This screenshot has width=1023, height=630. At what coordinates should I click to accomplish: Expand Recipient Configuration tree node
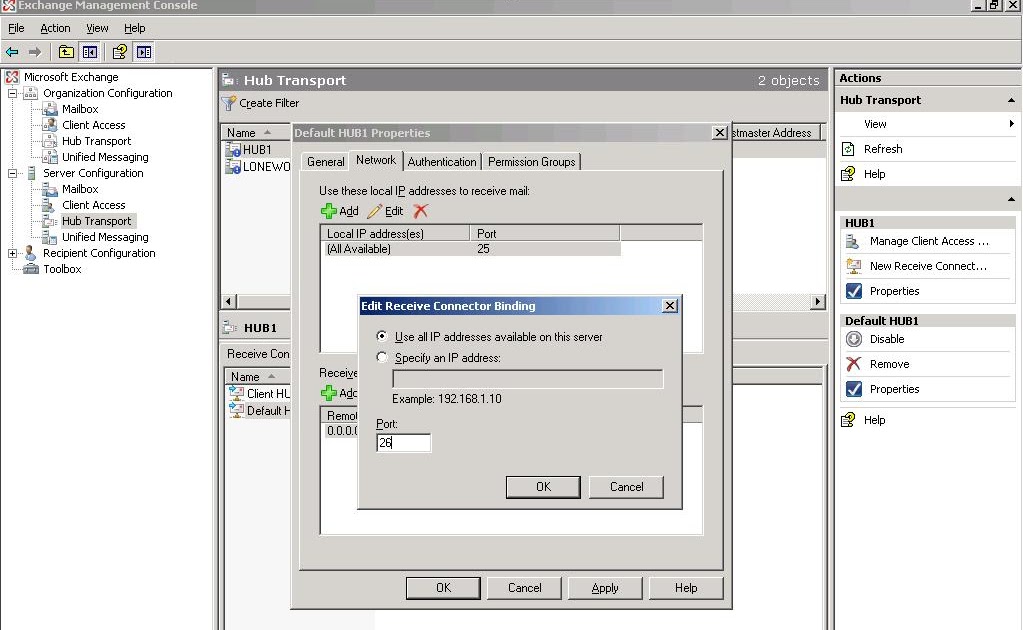[x=12, y=253]
